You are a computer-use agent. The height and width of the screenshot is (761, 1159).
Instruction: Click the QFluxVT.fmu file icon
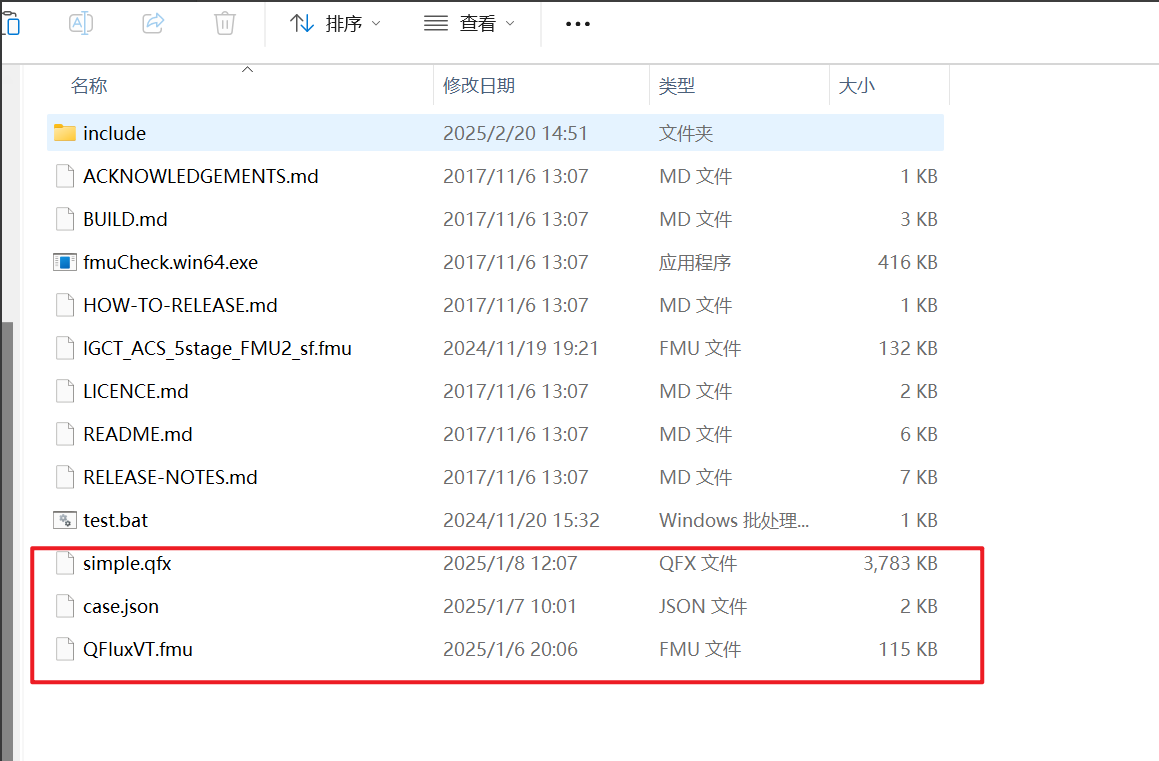(x=65, y=649)
